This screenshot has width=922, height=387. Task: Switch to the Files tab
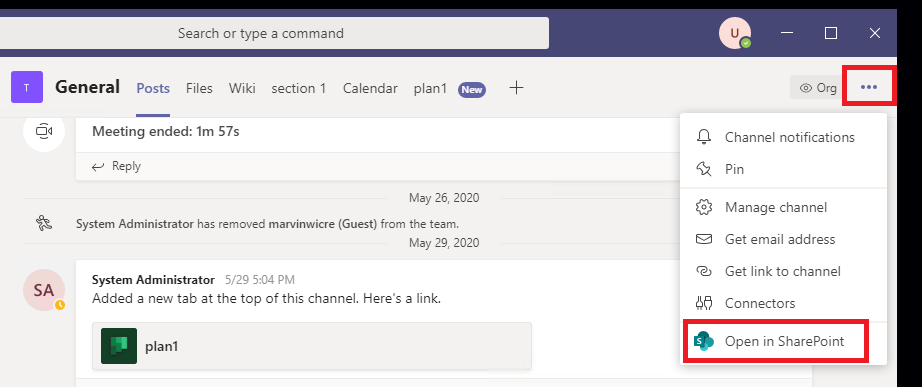pos(199,88)
